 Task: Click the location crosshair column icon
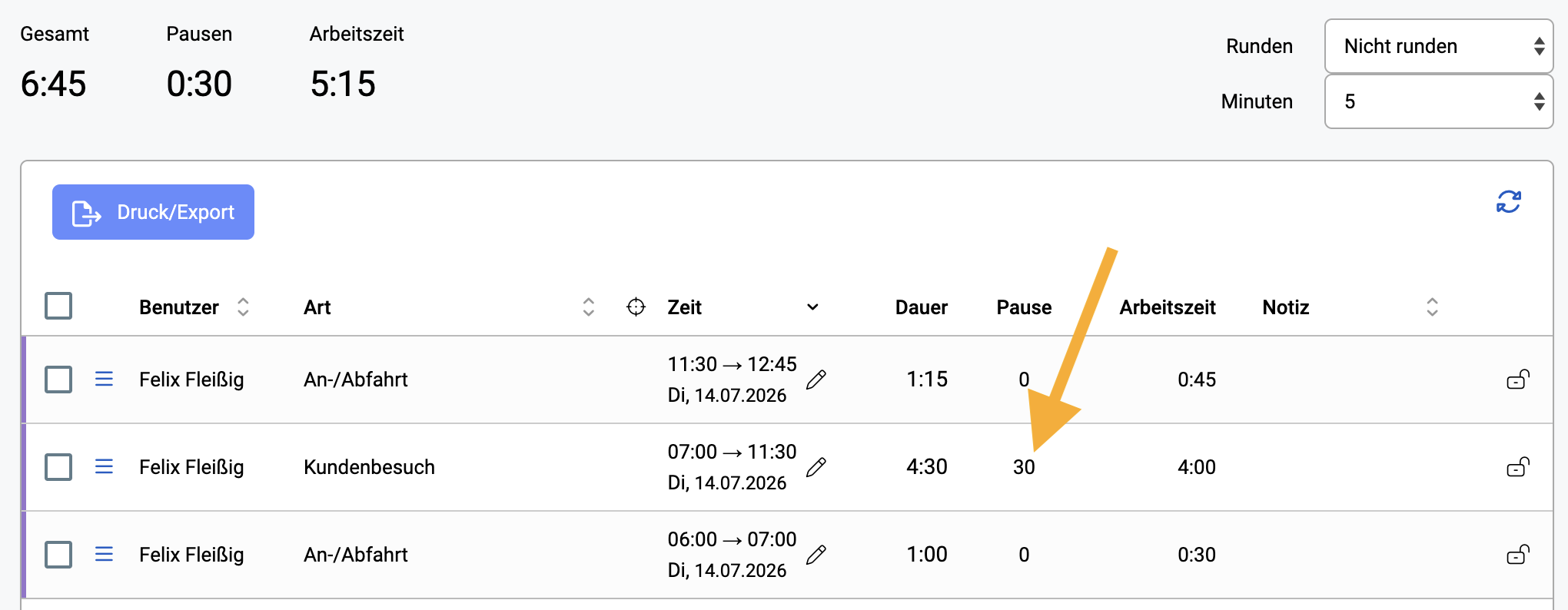tap(636, 307)
